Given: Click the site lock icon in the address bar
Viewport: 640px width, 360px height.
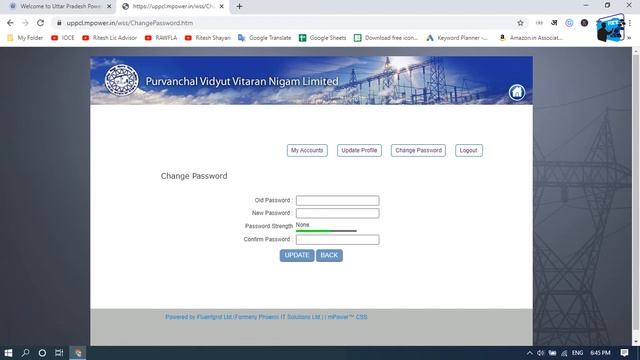Looking at the screenshot, I should (x=59, y=23).
